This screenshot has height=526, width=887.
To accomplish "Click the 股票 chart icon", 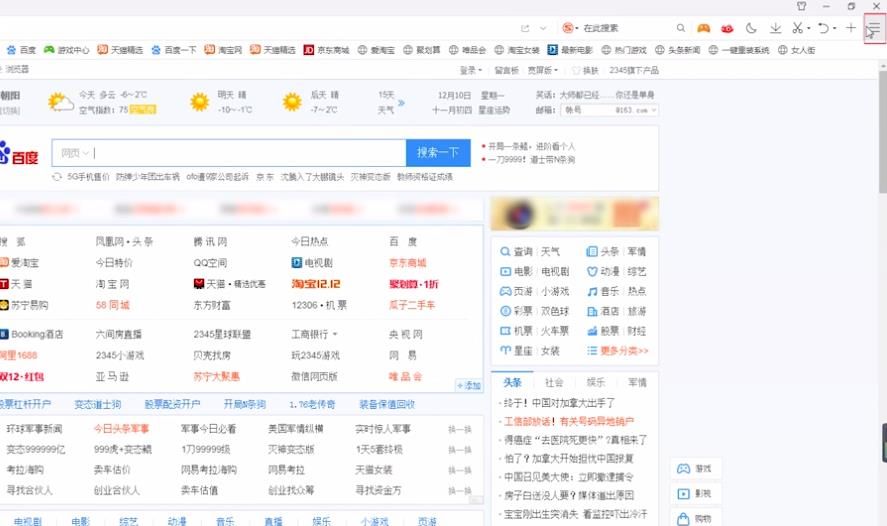I will 592,331.
